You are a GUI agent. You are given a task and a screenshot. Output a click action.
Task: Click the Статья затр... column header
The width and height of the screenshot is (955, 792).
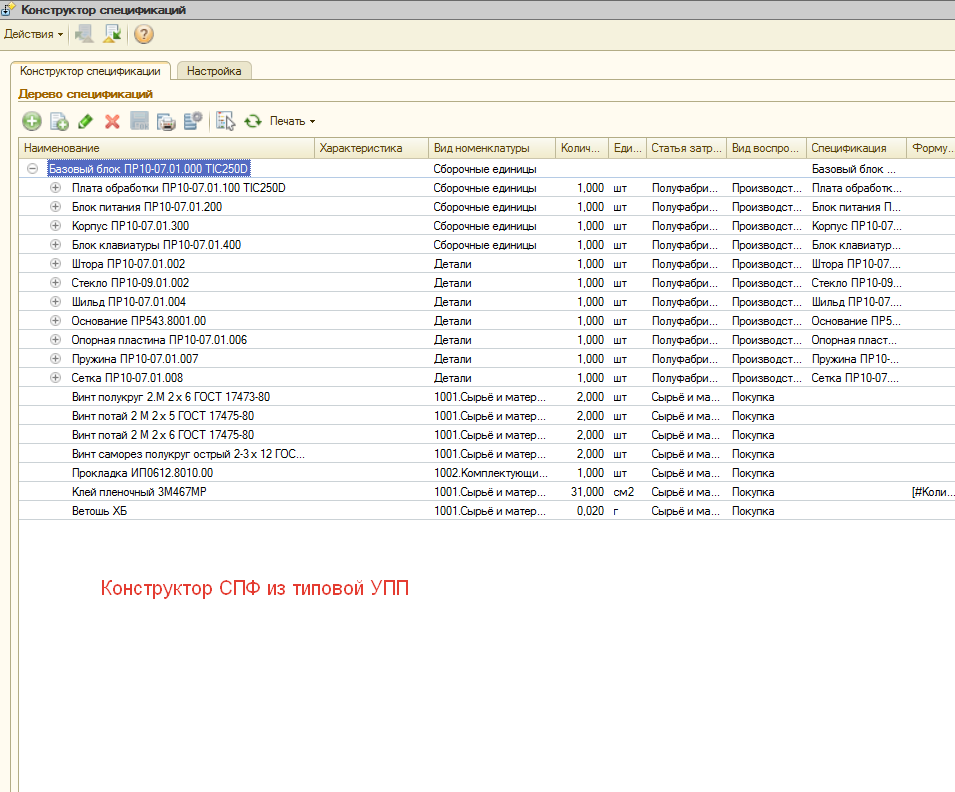click(x=686, y=148)
